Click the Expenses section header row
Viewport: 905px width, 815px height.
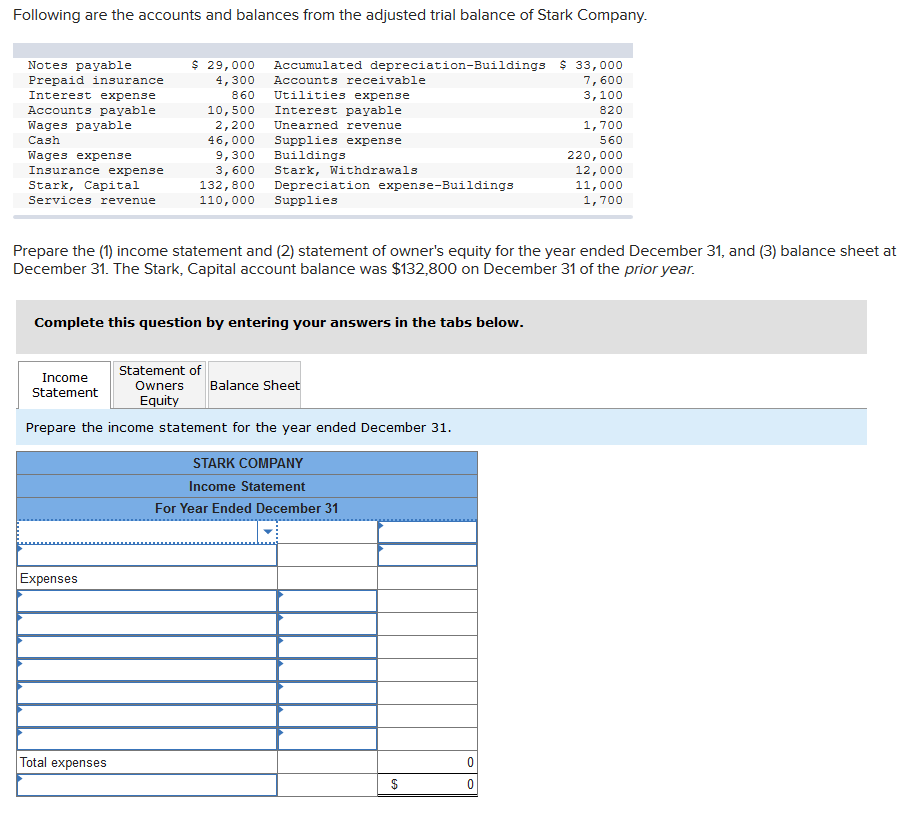145,577
